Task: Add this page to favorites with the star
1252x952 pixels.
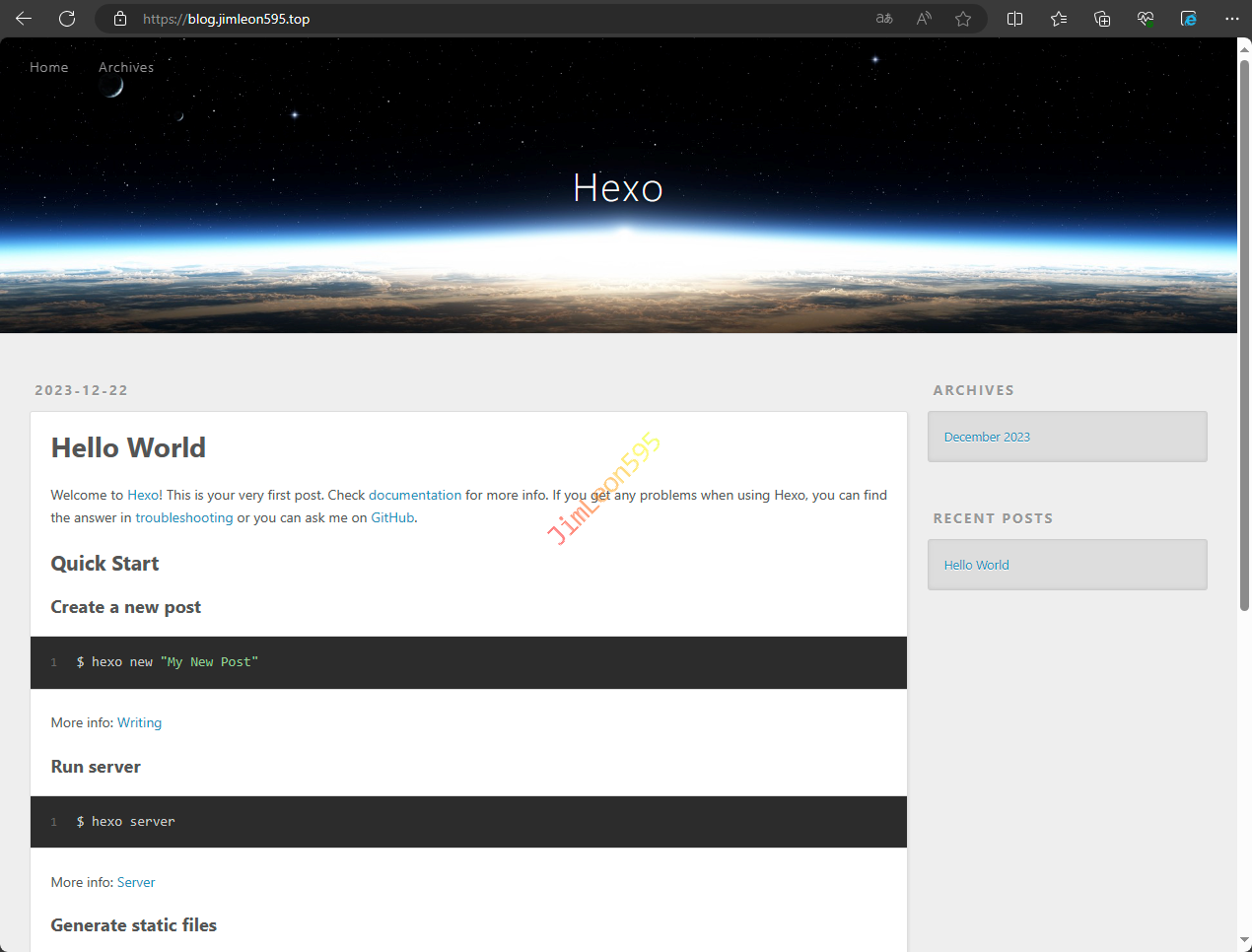Action: click(963, 19)
